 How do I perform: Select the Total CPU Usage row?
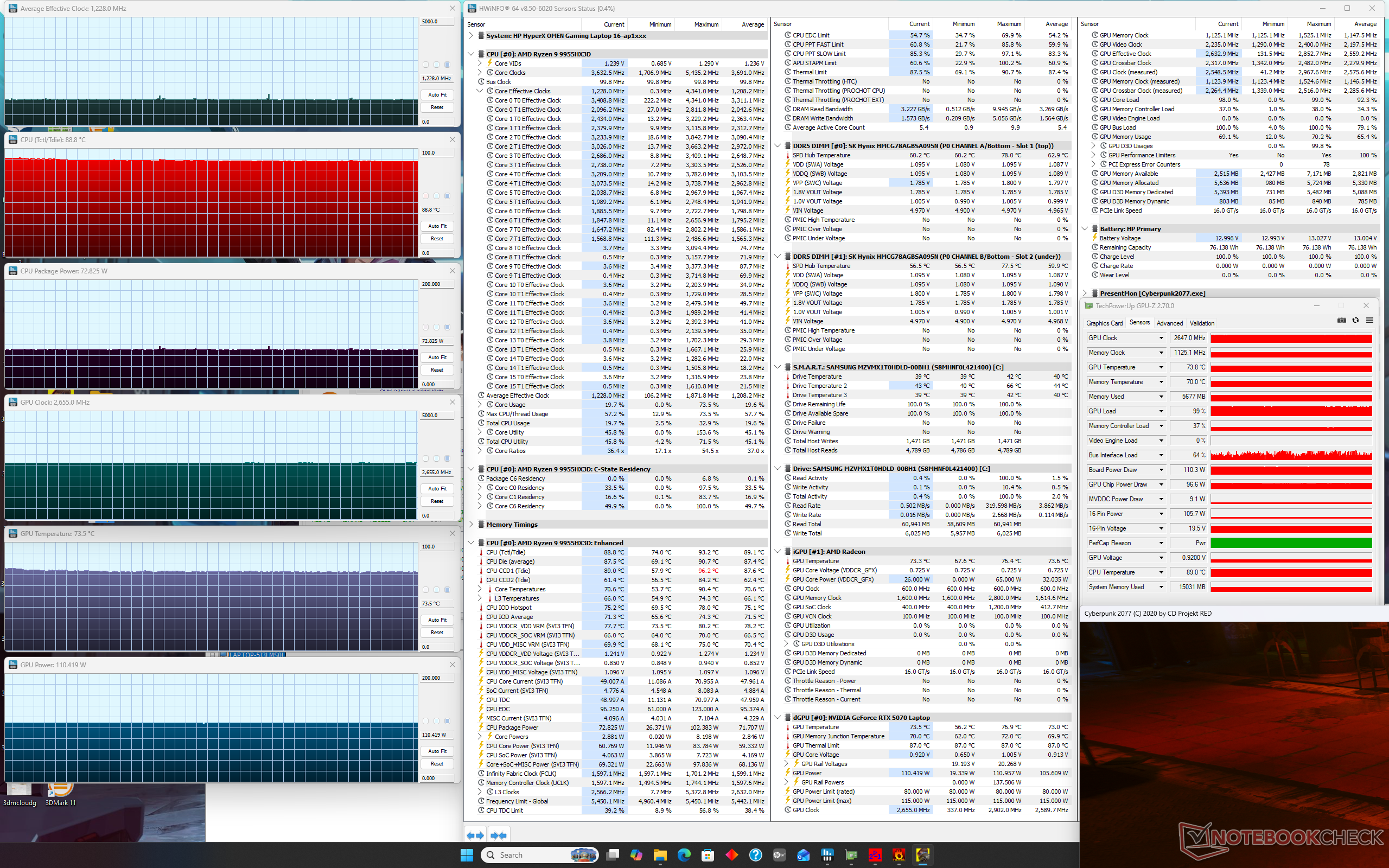617,423
